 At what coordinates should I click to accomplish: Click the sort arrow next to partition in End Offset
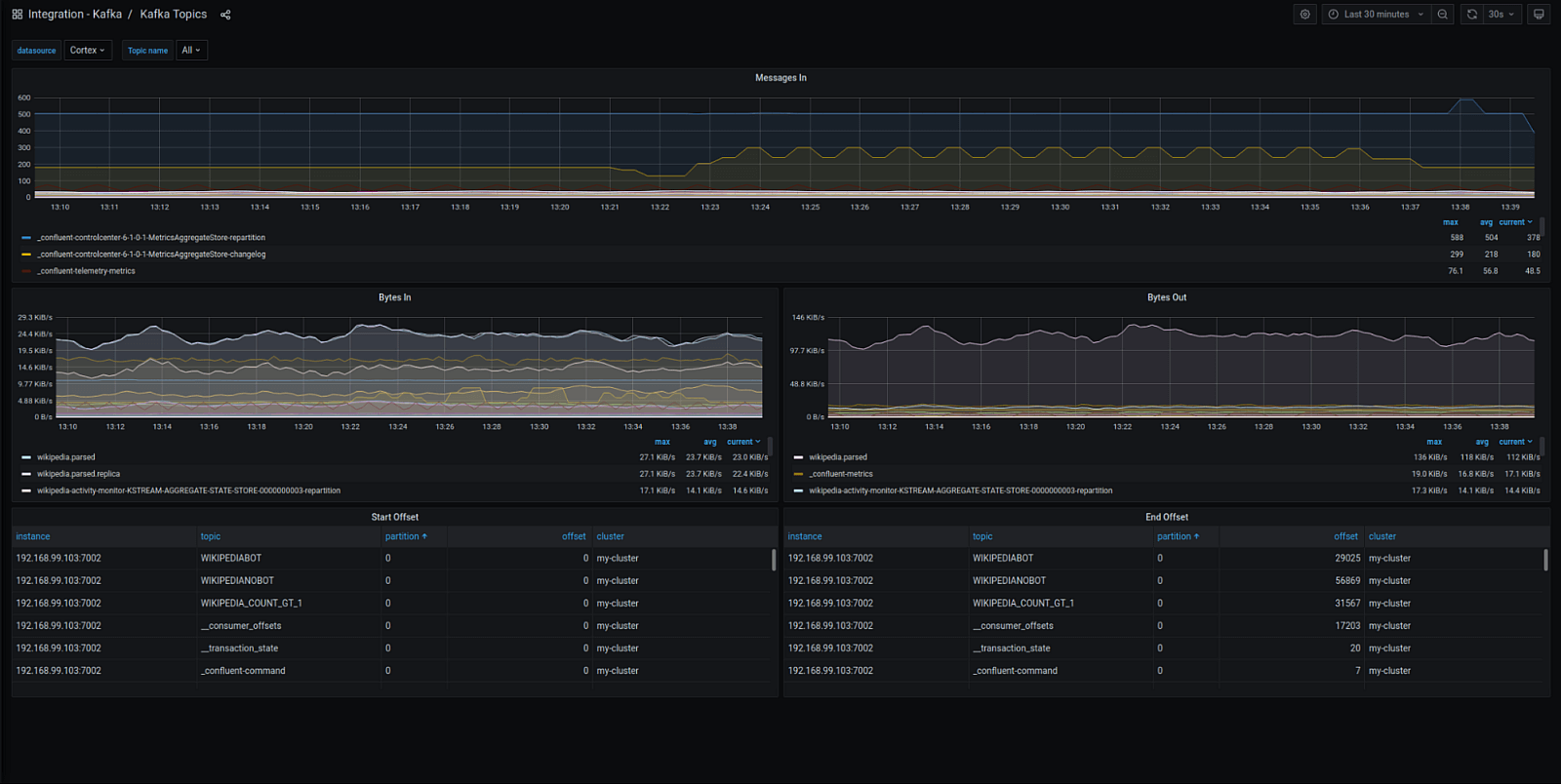click(x=1196, y=536)
